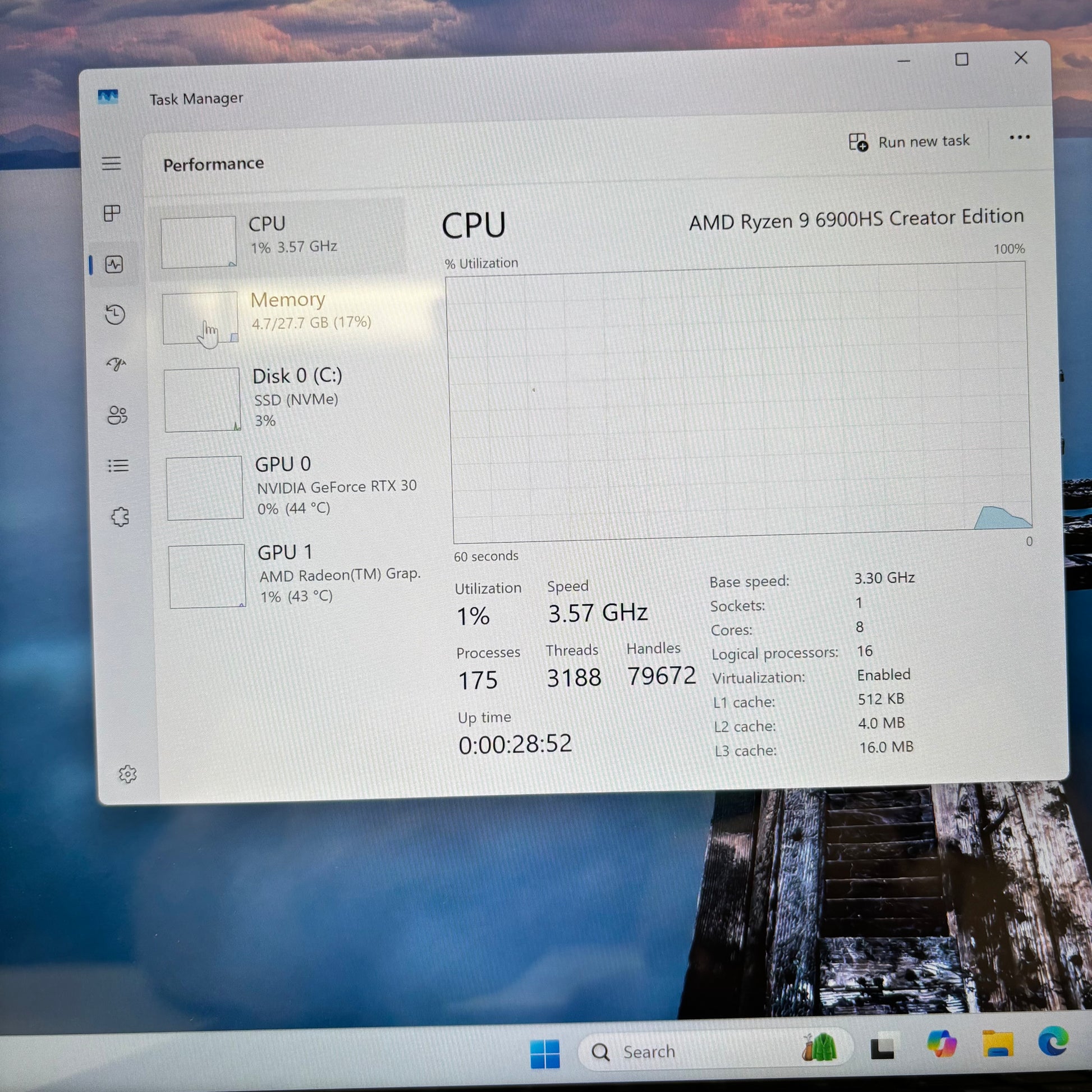Open the Users page icon
This screenshot has width=1092, height=1092.
118,415
